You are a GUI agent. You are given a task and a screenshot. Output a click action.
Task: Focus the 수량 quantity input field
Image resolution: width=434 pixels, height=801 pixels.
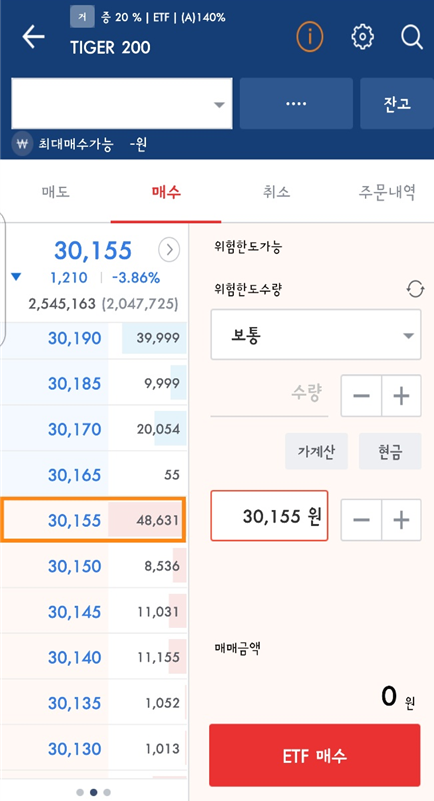click(269, 396)
